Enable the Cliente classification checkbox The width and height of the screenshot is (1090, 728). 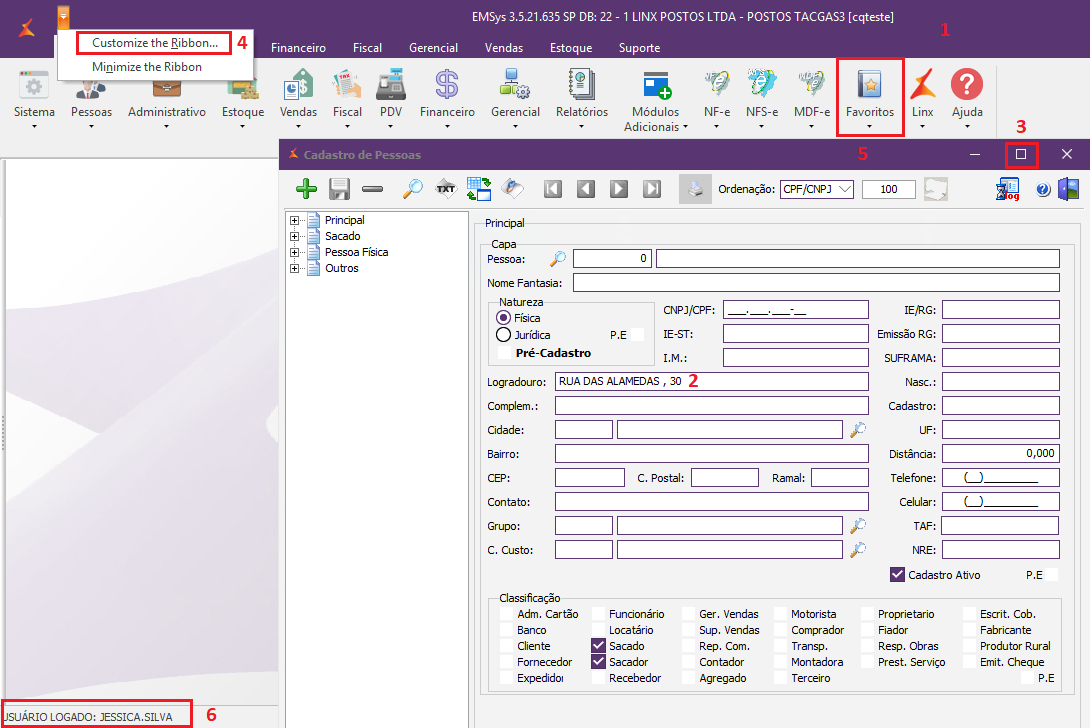[507, 646]
